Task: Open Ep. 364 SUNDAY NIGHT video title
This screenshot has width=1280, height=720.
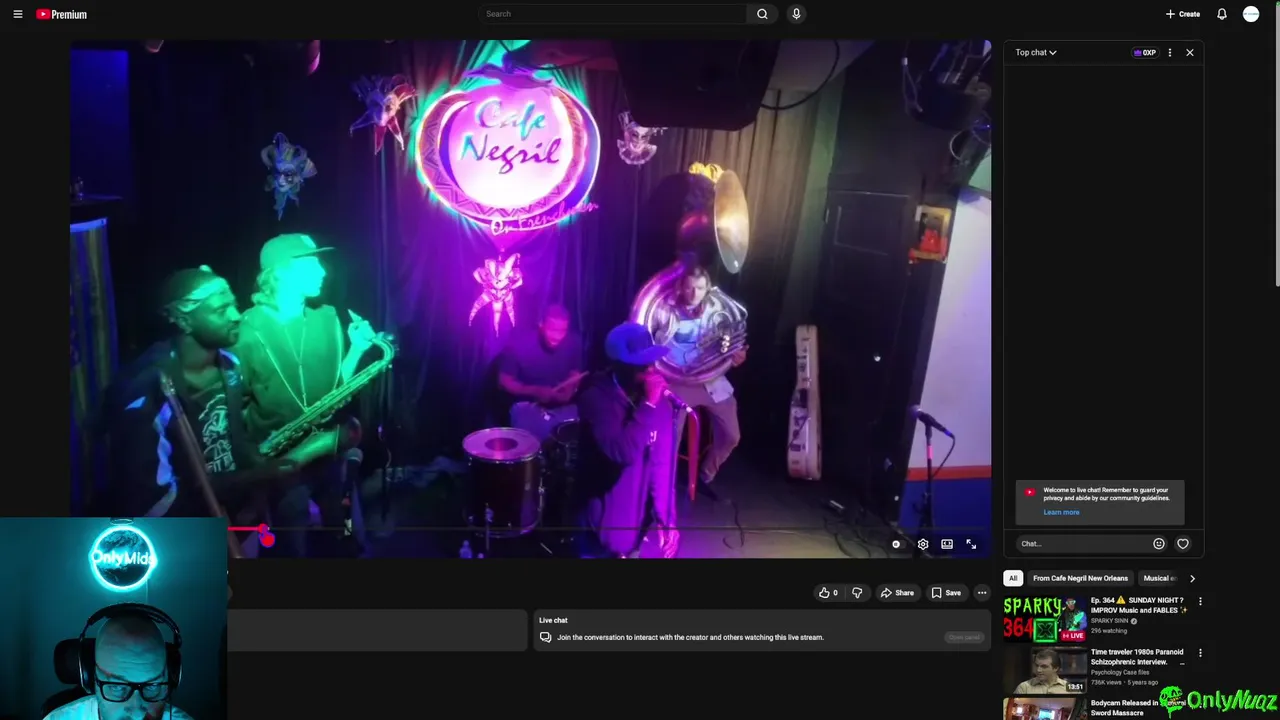Action: click(1138, 605)
